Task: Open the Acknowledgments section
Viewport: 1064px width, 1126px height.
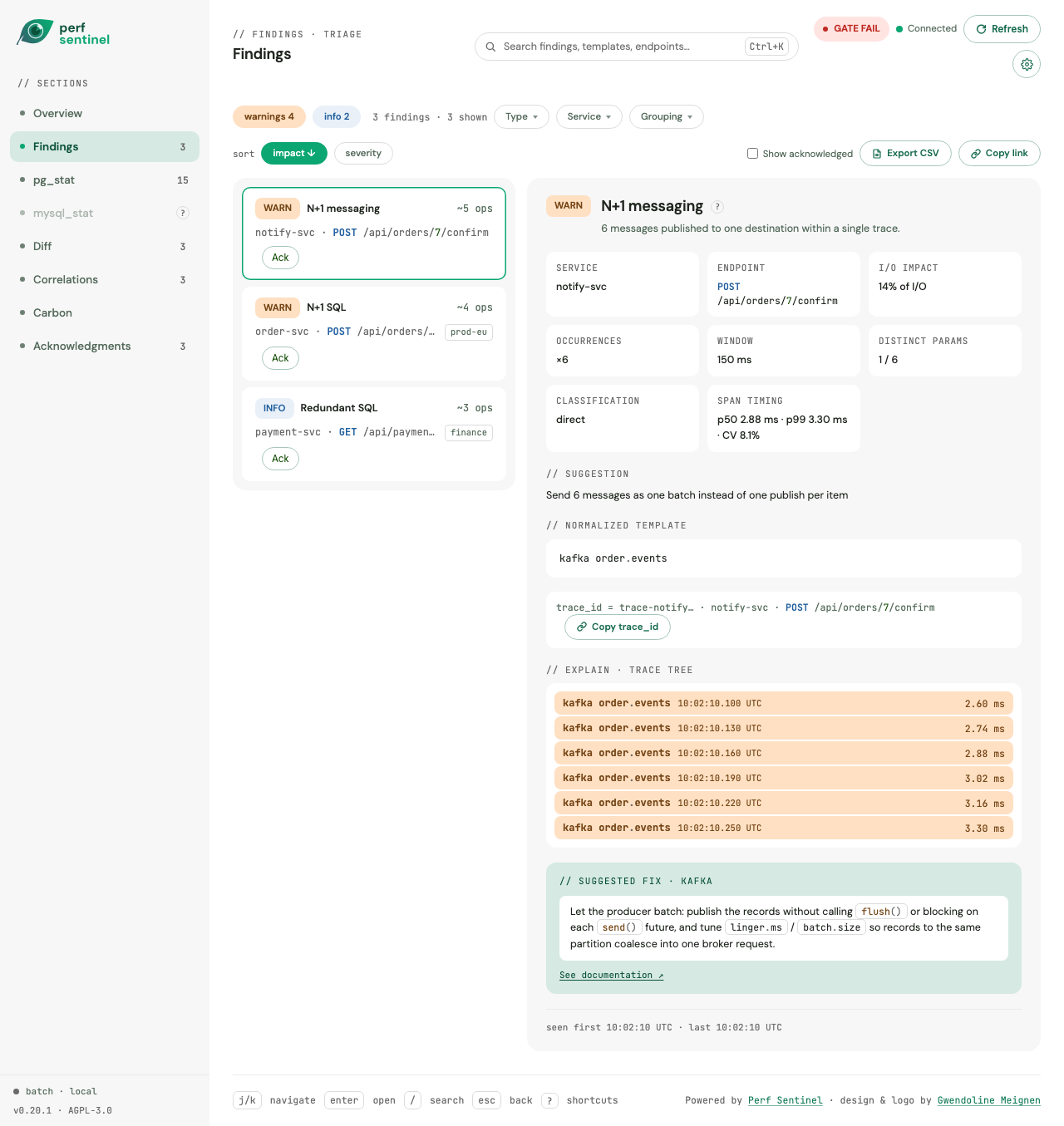Action: tap(105, 346)
